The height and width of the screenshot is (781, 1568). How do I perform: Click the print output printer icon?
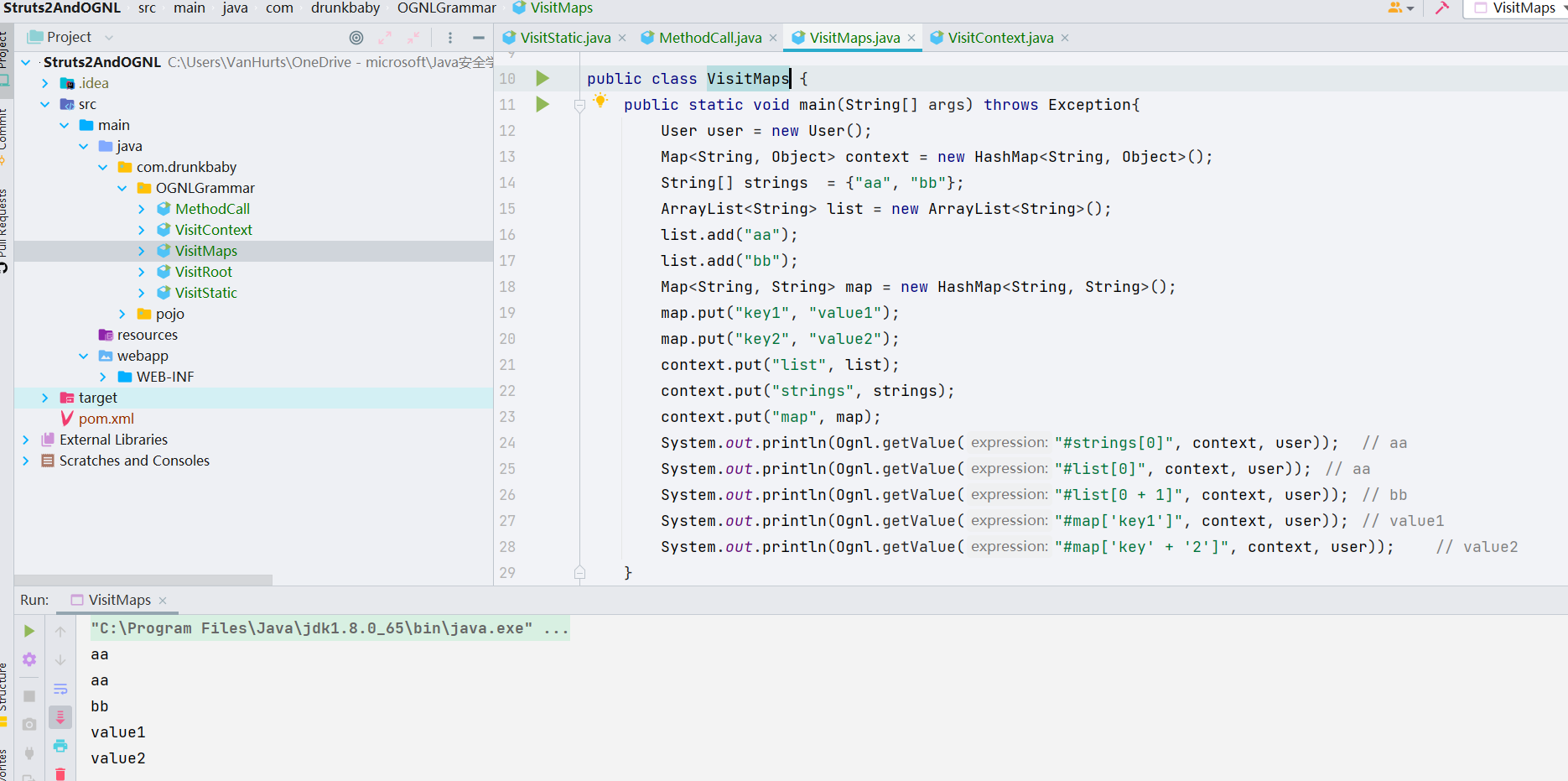click(x=60, y=746)
